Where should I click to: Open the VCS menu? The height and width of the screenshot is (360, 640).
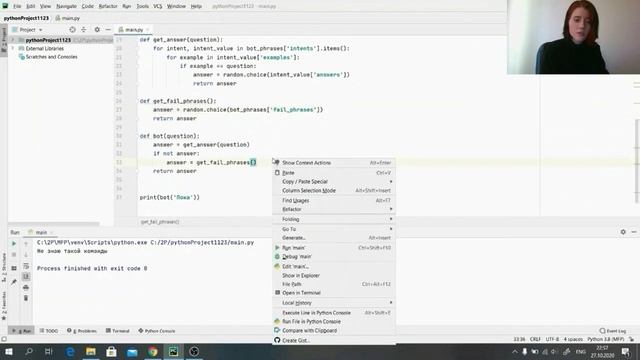pyautogui.click(x=158, y=6)
